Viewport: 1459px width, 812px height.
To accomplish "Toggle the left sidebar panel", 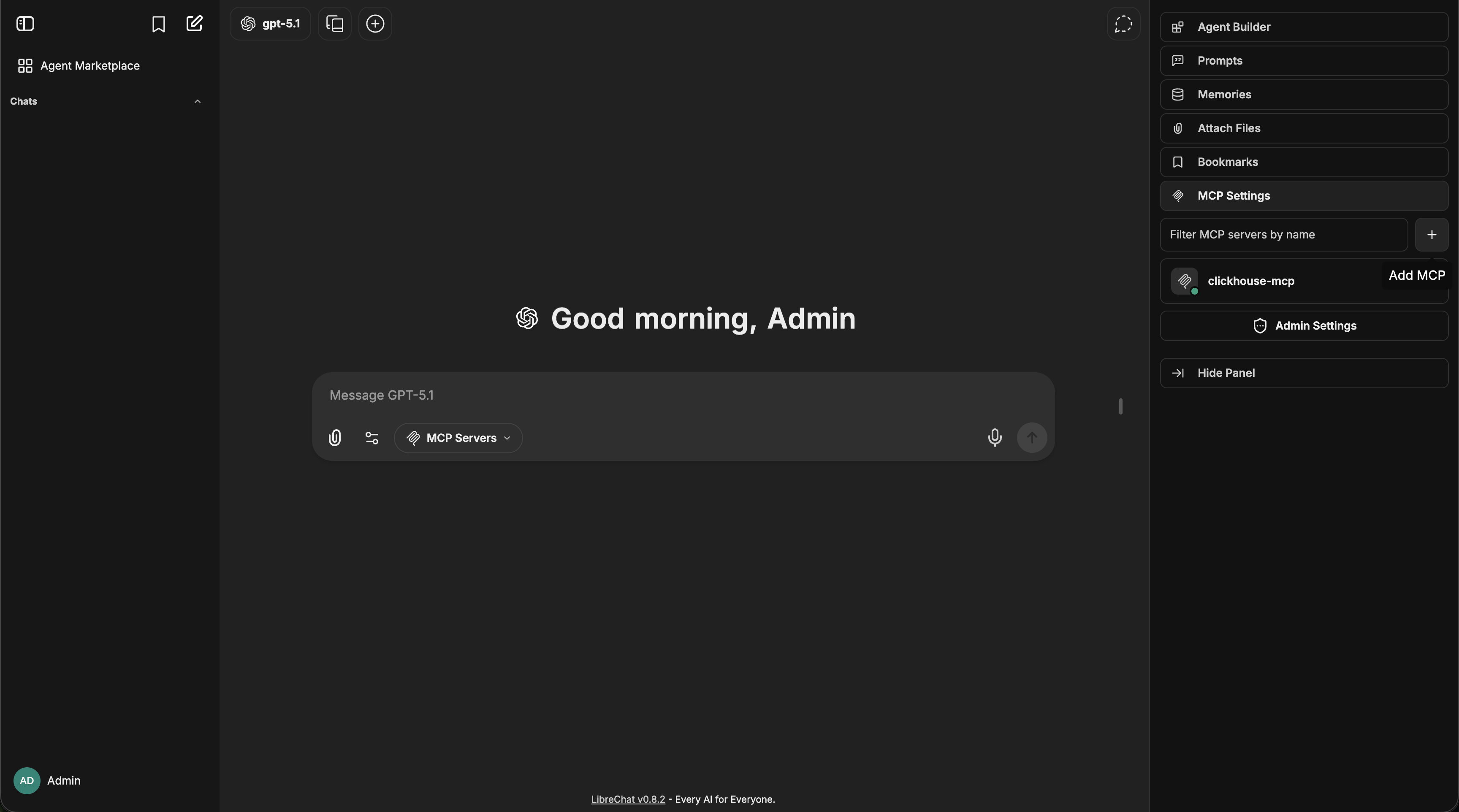I will (25, 24).
